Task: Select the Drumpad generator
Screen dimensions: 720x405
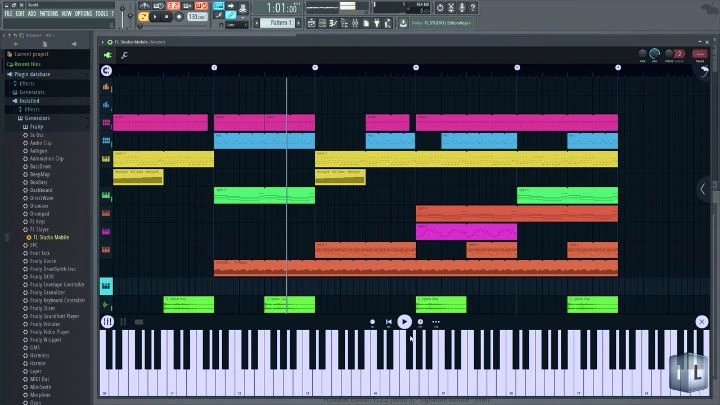Action: click(x=39, y=214)
